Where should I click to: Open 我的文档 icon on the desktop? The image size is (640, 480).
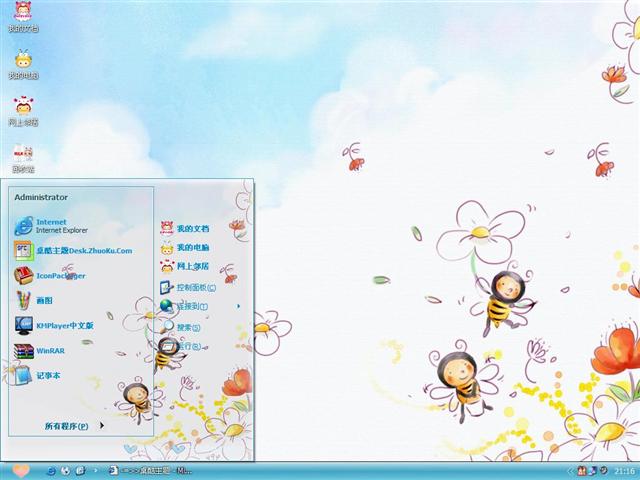[23, 18]
